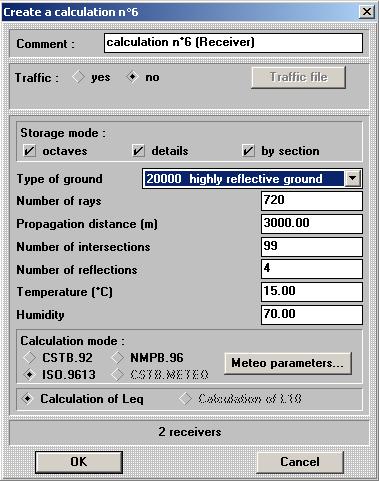Click the Humidity input field

[312, 315]
